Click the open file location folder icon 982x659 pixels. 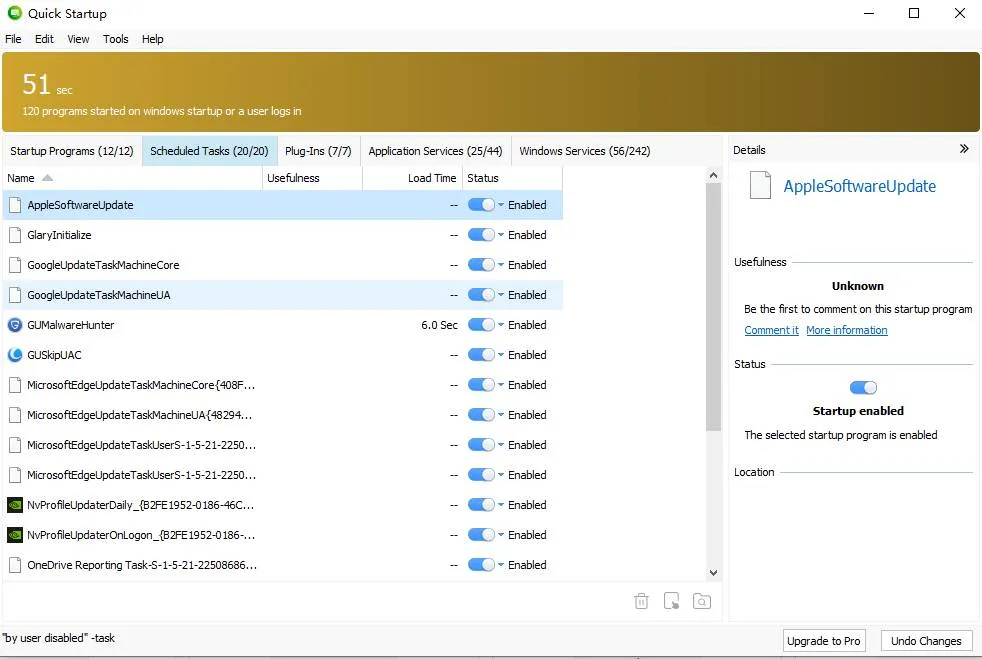pos(701,601)
